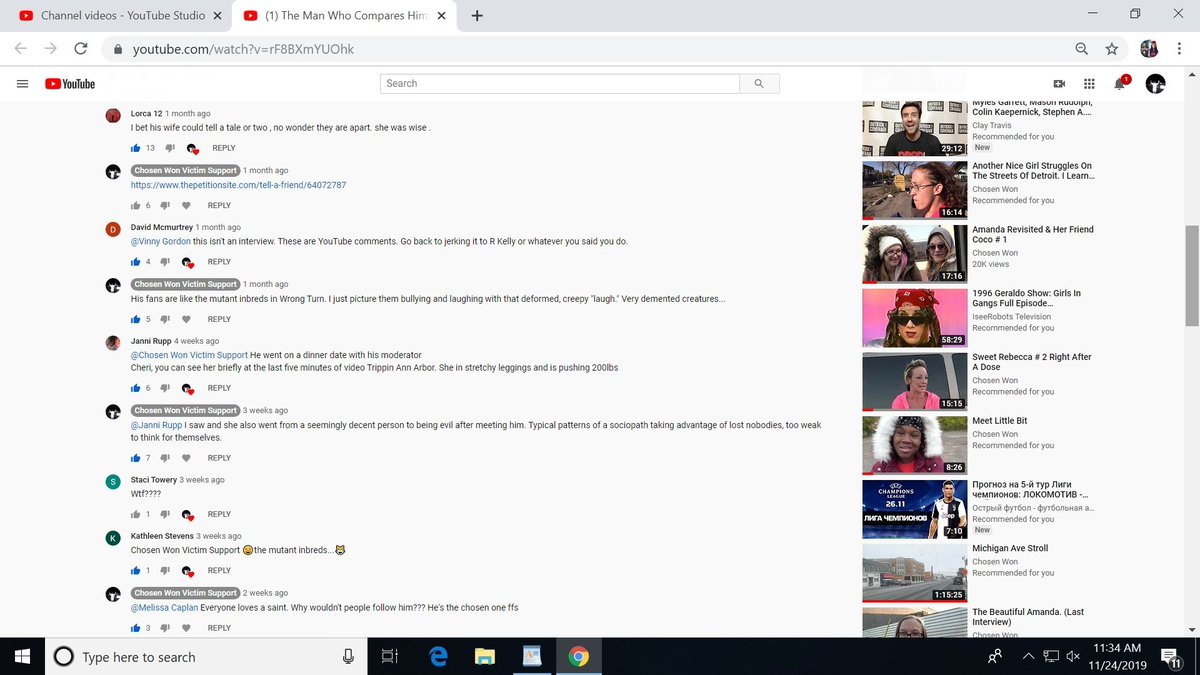Open Meet Little Bit video title
1200x675 pixels.
pyautogui.click(x=1000, y=421)
